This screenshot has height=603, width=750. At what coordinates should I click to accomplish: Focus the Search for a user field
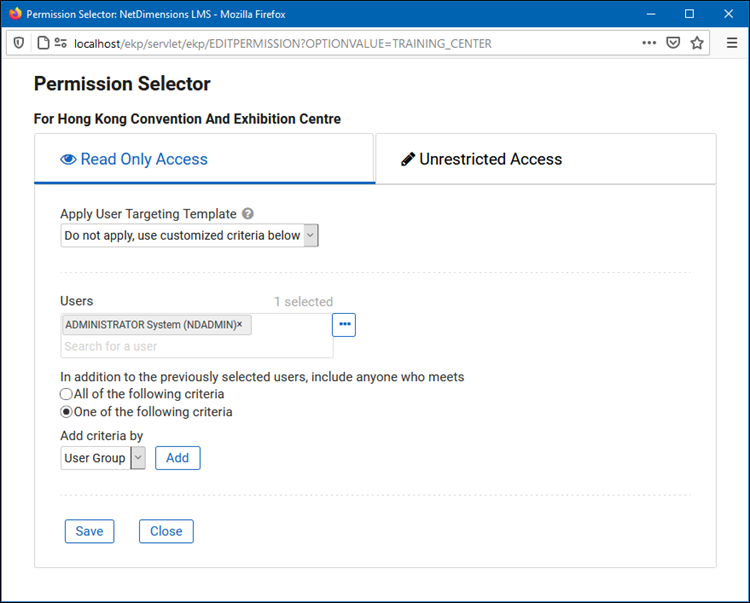[x=195, y=346]
